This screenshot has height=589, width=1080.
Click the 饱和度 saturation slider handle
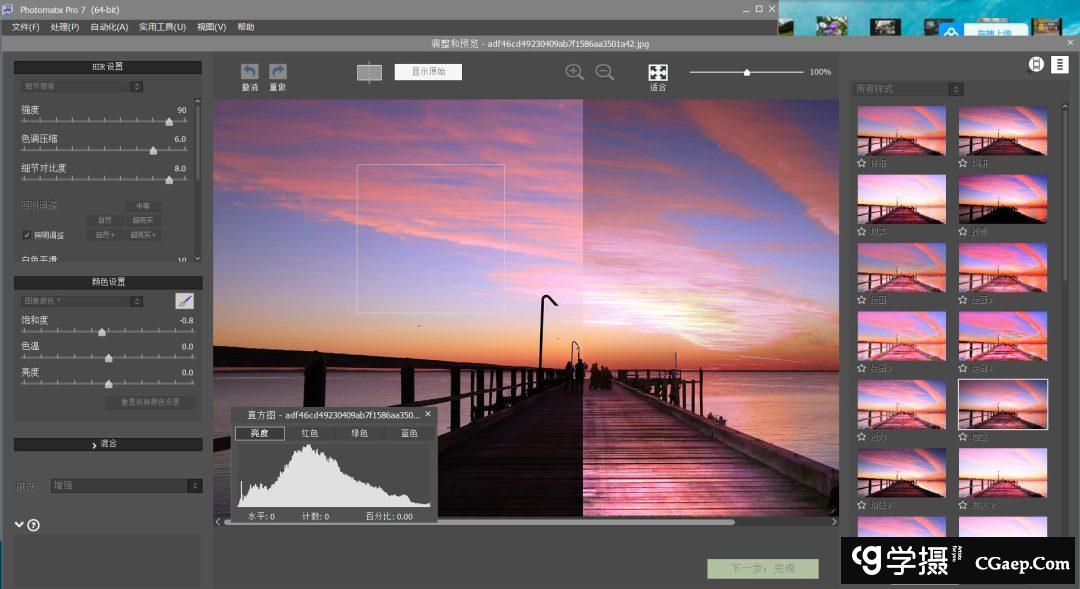click(x=102, y=332)
